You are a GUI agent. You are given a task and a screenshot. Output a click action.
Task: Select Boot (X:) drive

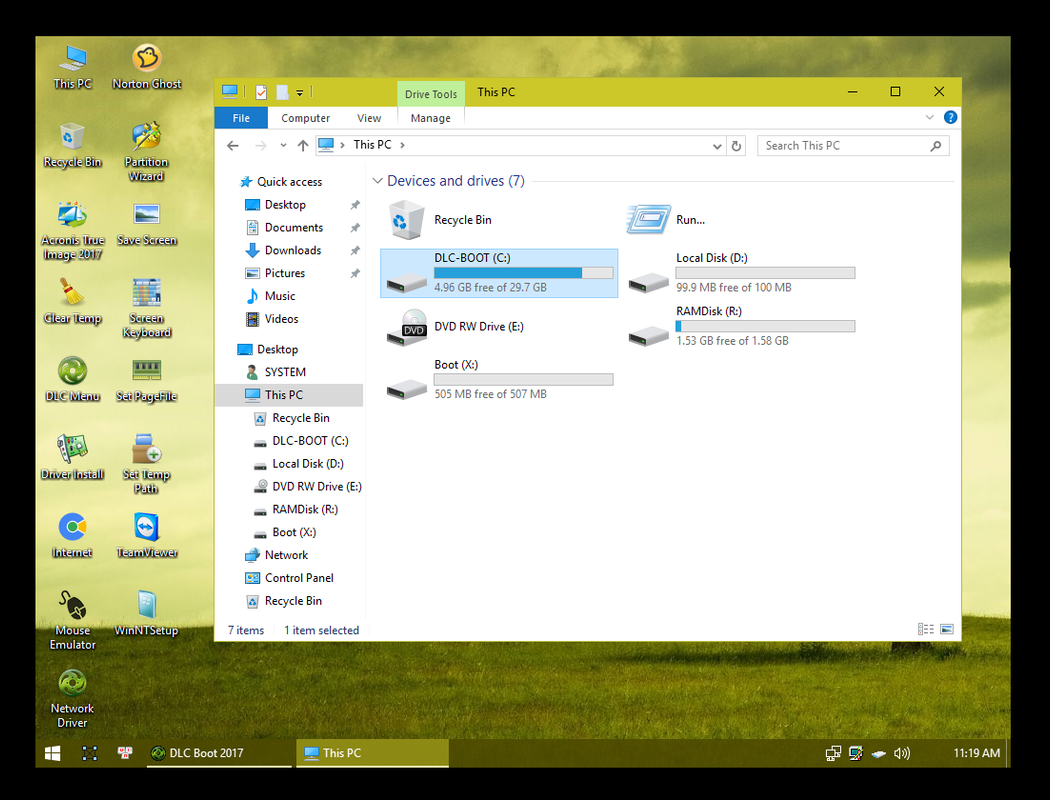[x=499, y=380]
